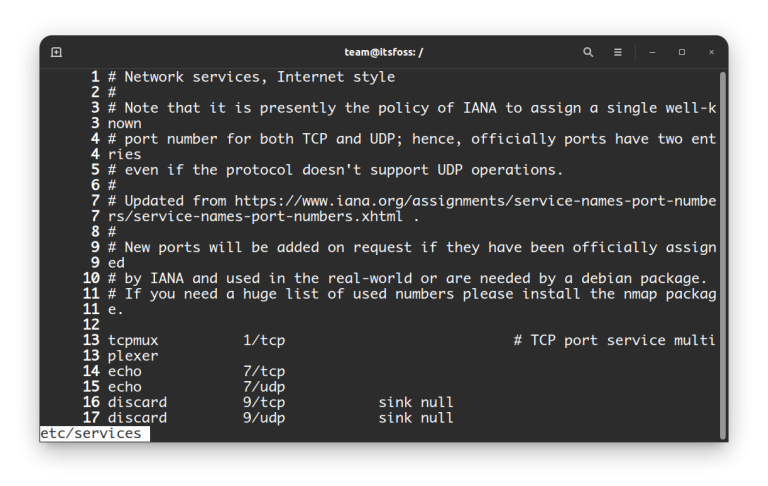The width and height of the screenshot is (768, 486).
Task: Click the '# TCP port service multi' comment
Action: coord(614,340)
